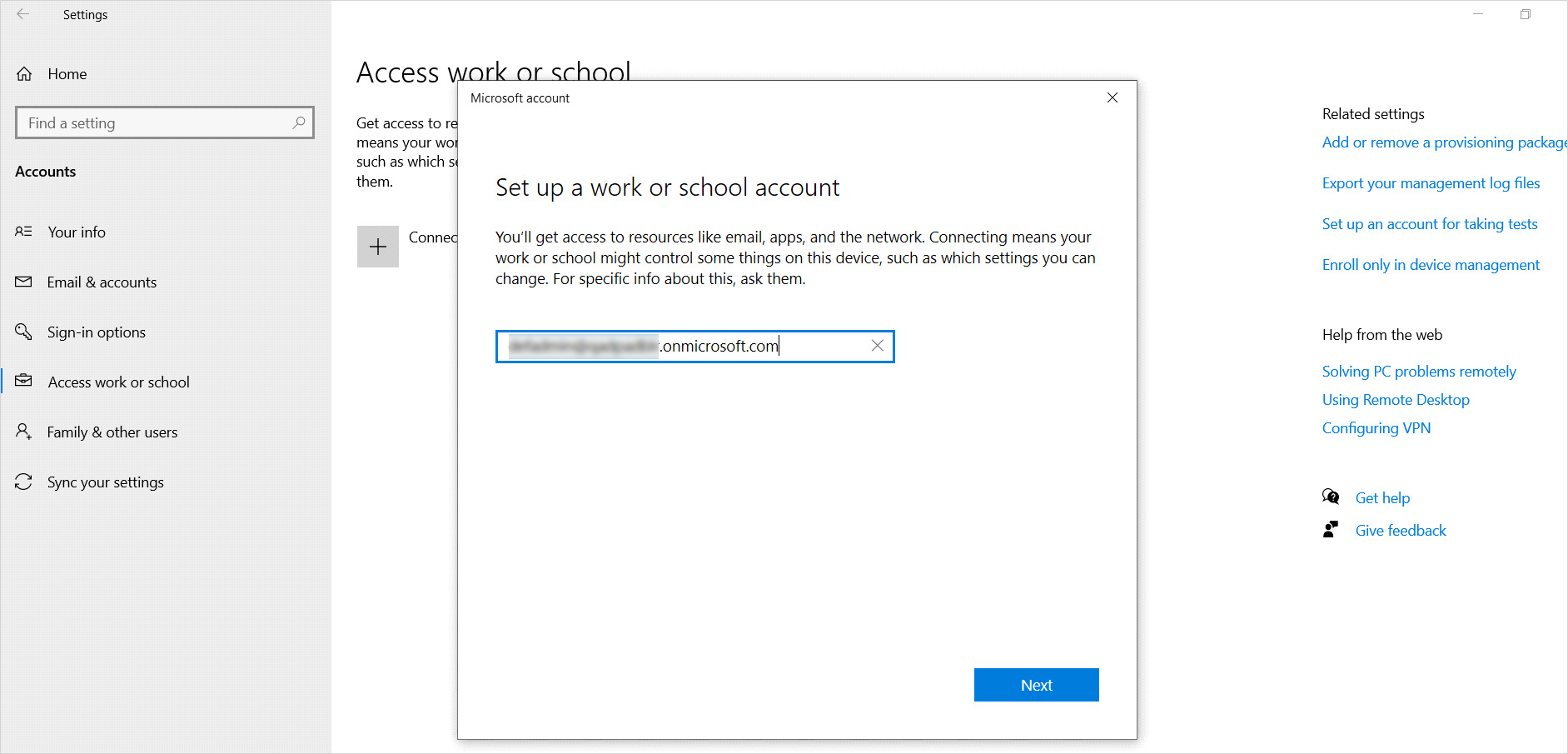
Task: Open Solving PC problems remotely help link
Action: pyautogui.click(x=1418, y=372)
